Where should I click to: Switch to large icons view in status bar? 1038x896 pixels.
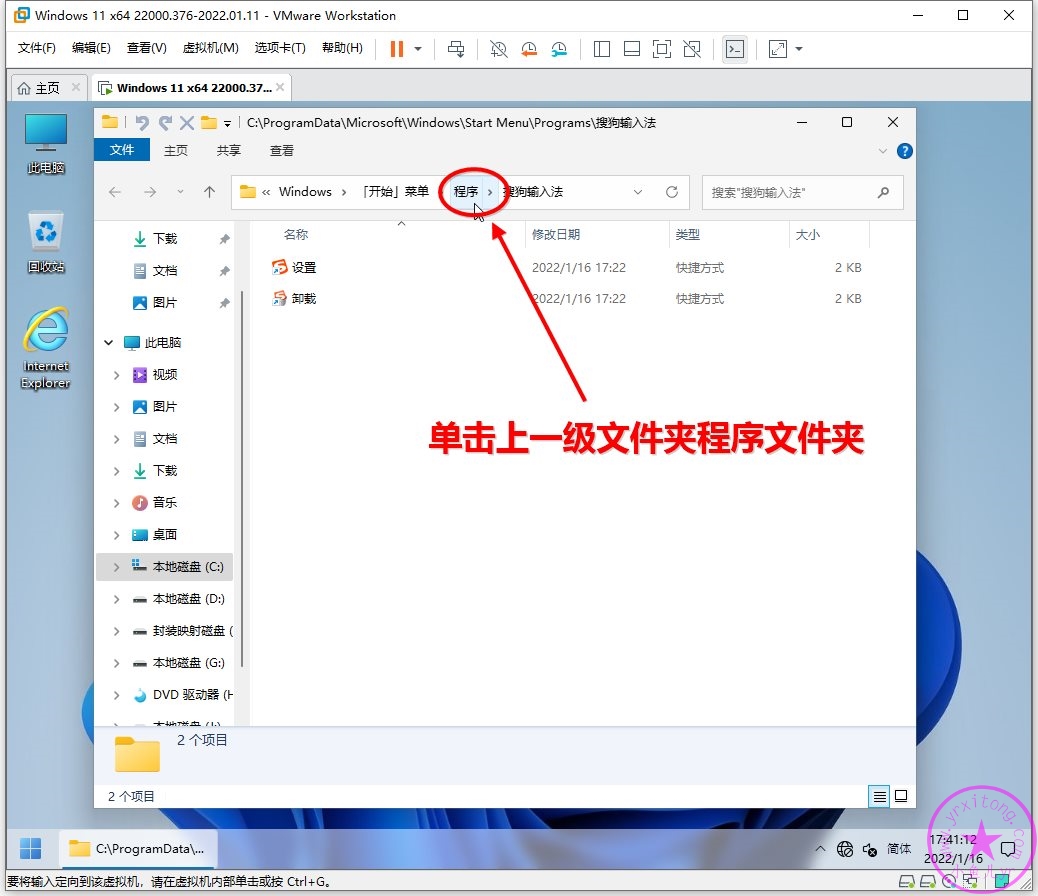(901, 796)
